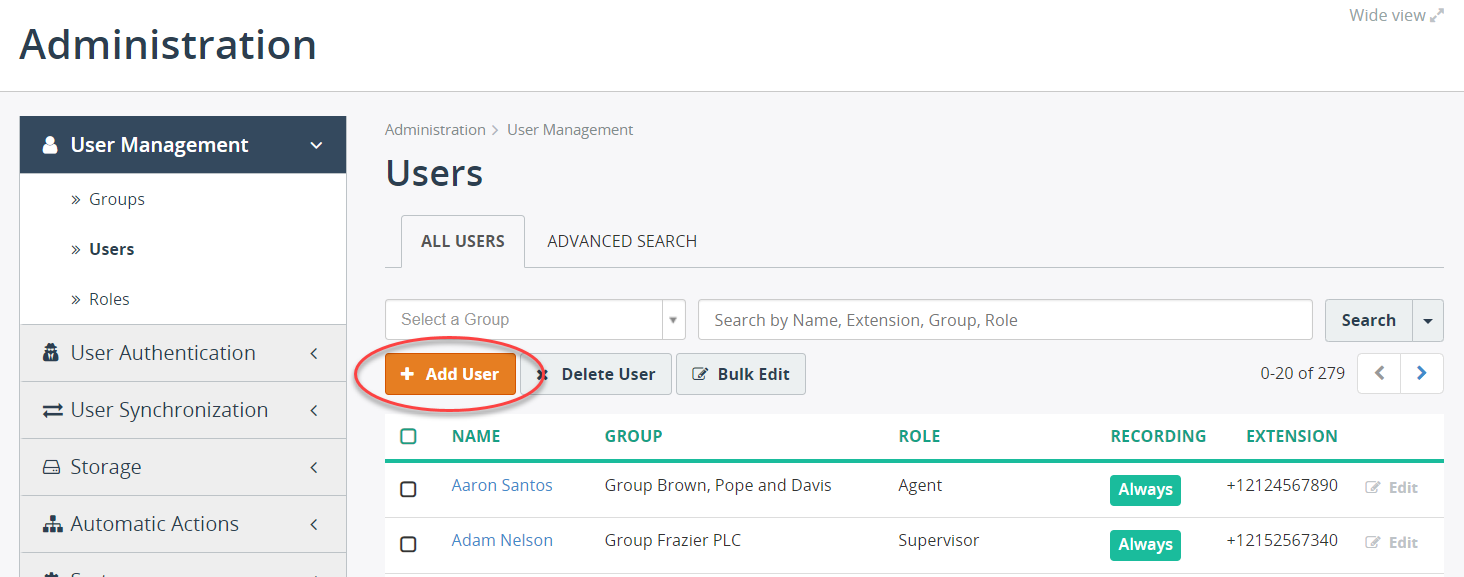Viewport: 1464px width, 577px height.
Task: Click the extension +12124567890
Action: [1282, 486]
